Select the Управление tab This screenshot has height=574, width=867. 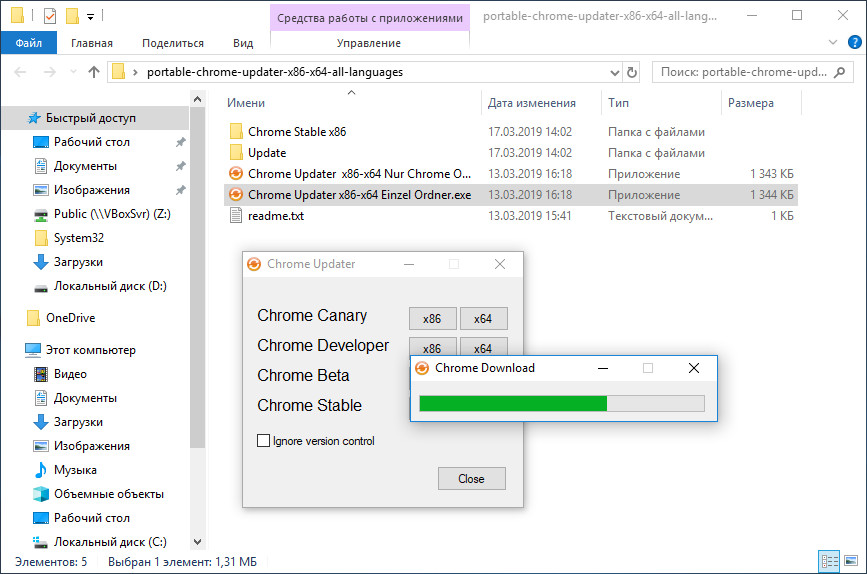point(369,43)
